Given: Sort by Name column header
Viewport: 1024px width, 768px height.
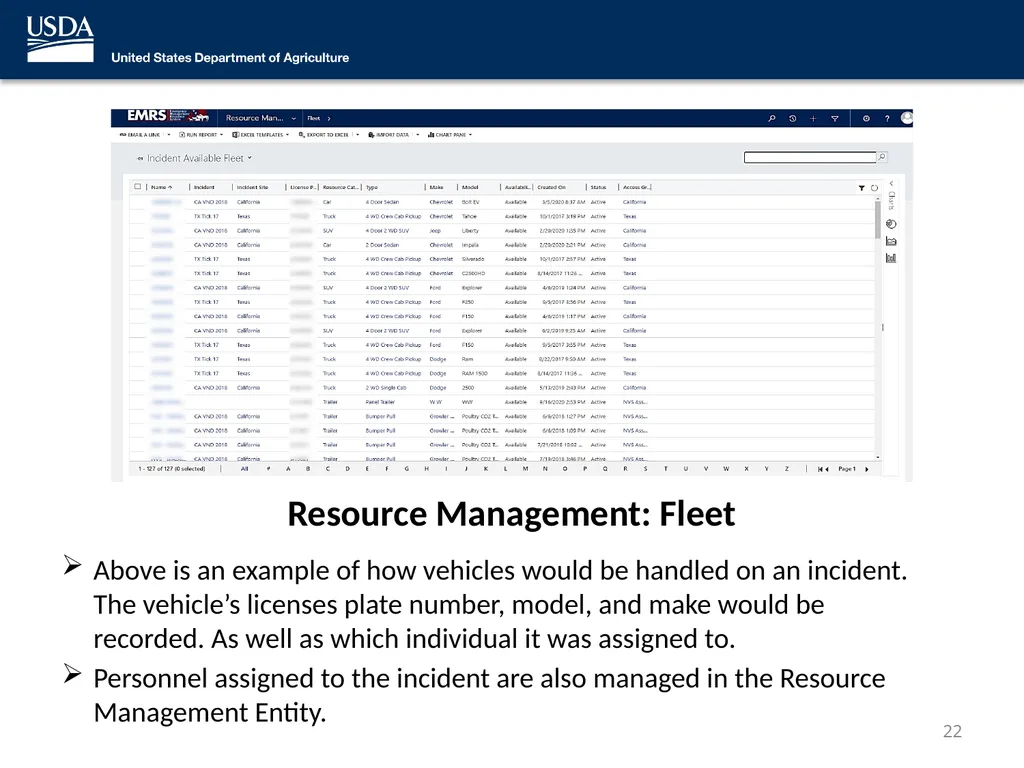Looking at the screenshot, I should pyautogui.click(x=161, y=187).
